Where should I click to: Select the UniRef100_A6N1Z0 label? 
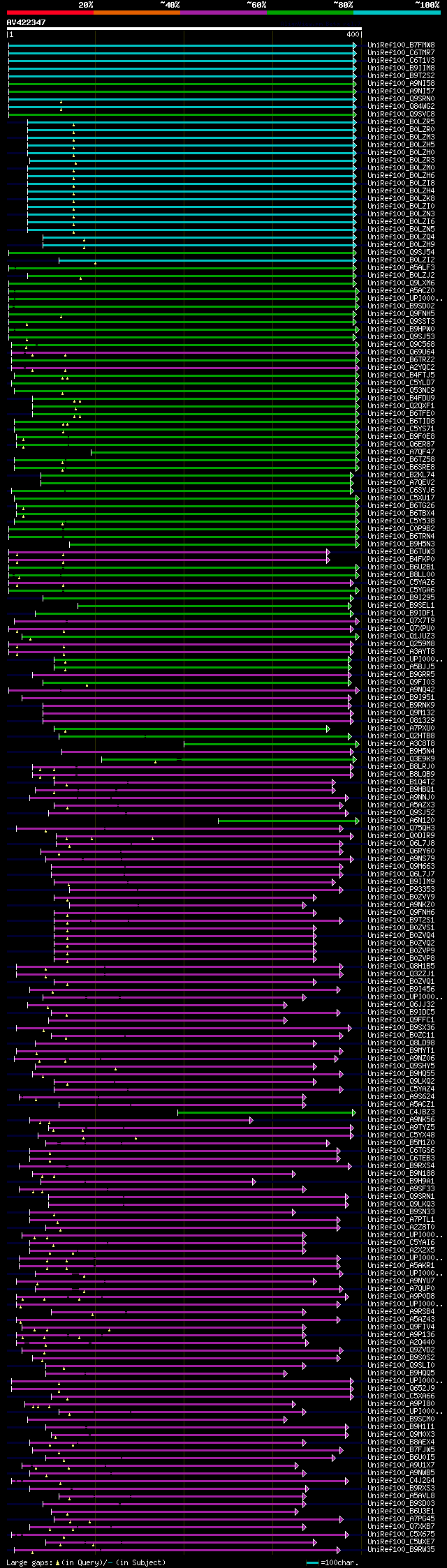(401, 820)
